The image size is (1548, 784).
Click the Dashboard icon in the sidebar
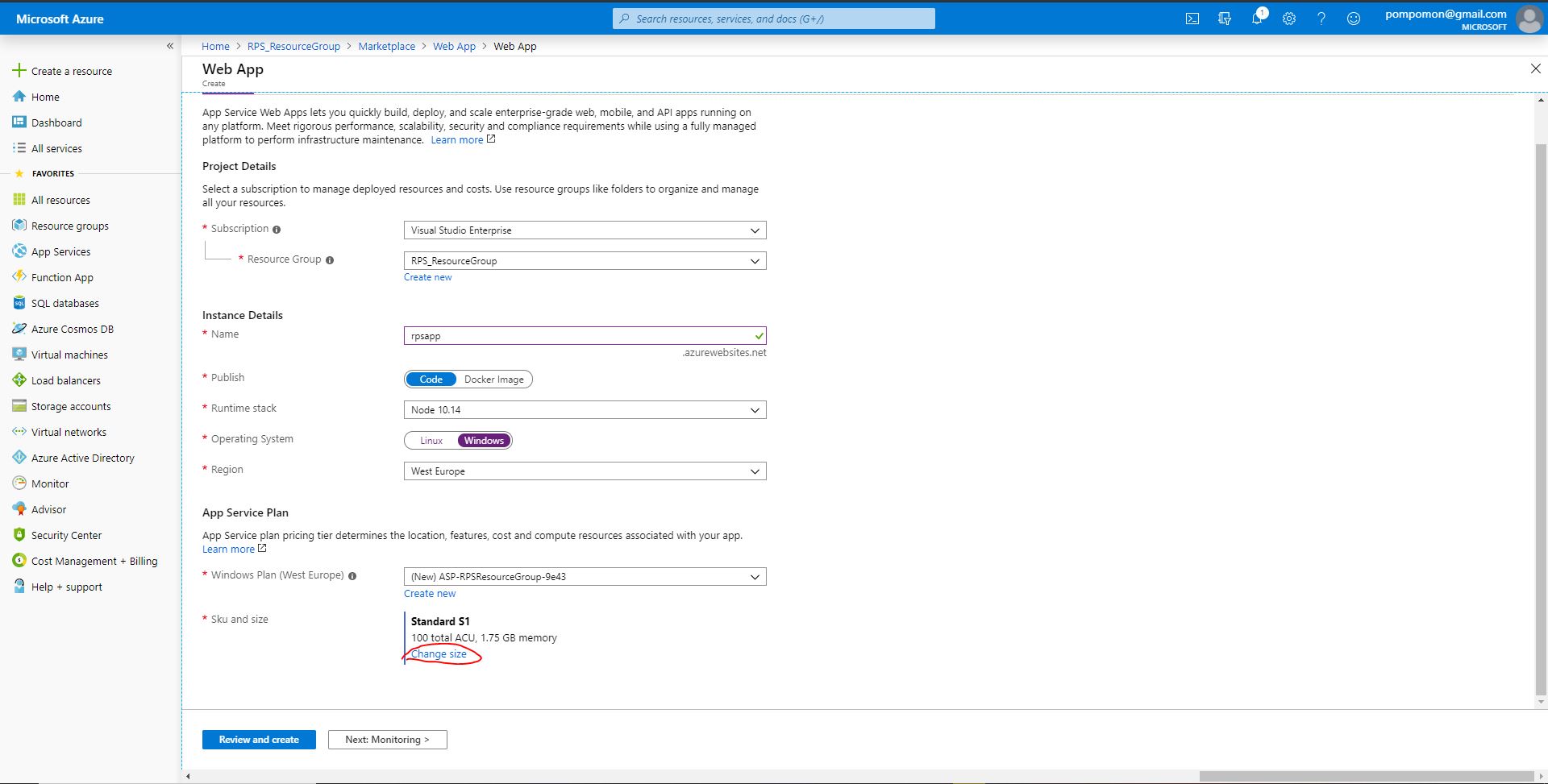19,122
